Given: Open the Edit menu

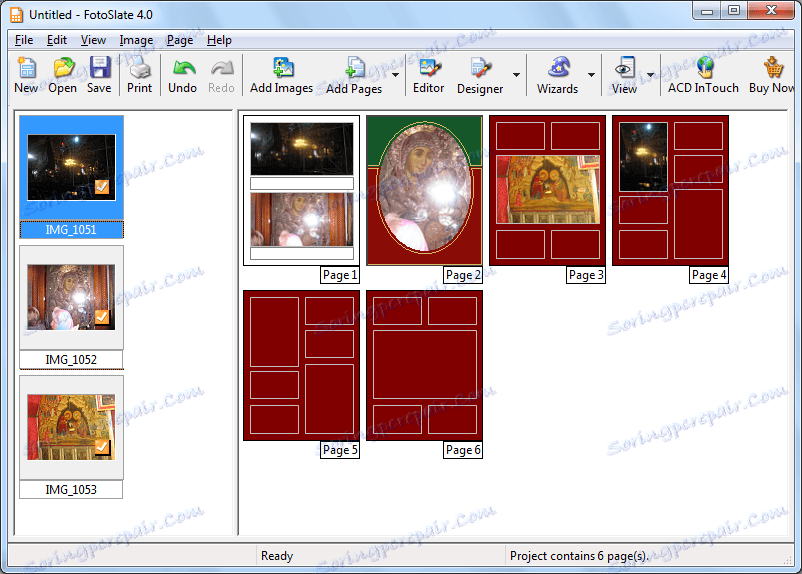Looking at the screenshot, I should point(57,40).
